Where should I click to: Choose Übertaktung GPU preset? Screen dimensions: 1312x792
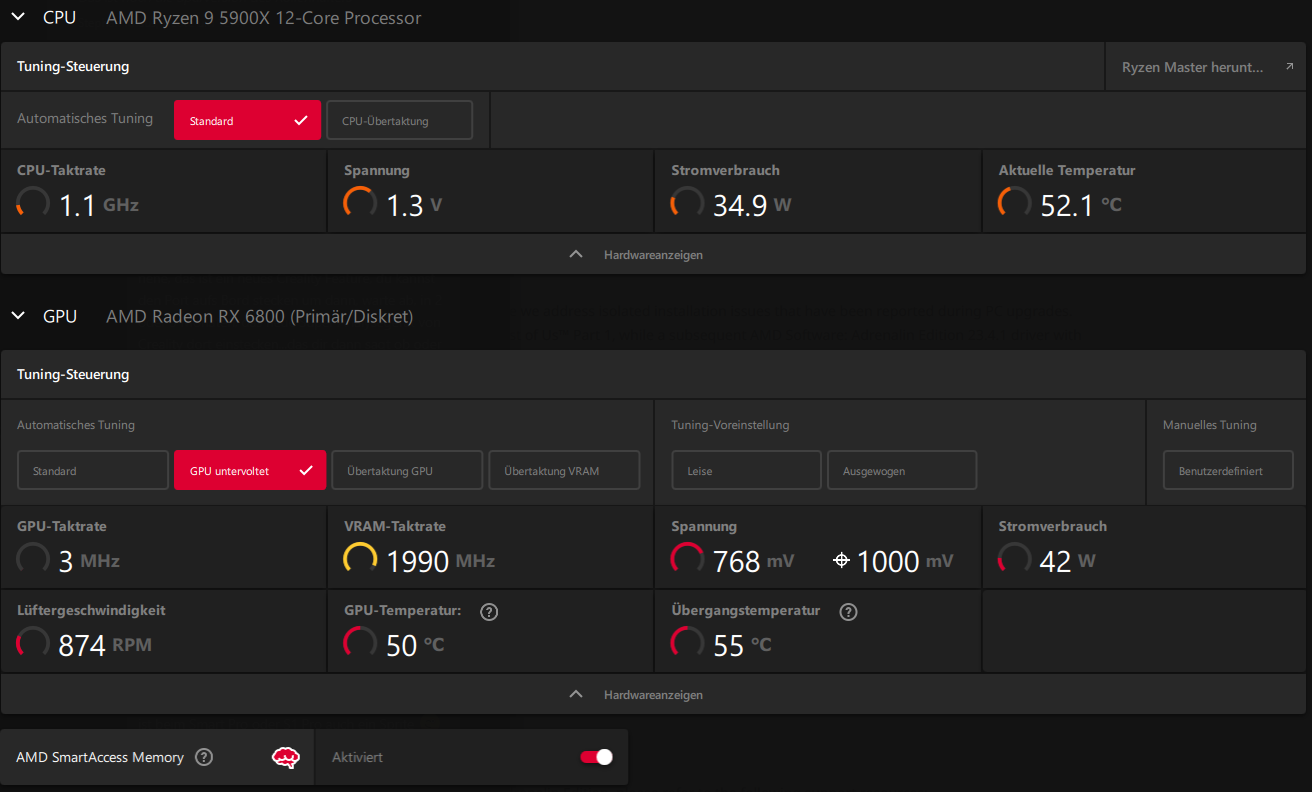pos(407,470)
